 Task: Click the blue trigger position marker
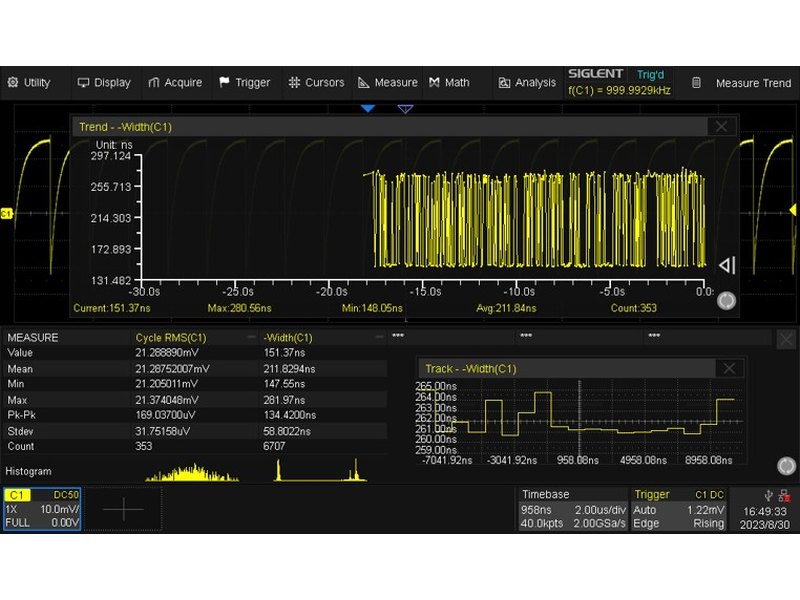368,108
